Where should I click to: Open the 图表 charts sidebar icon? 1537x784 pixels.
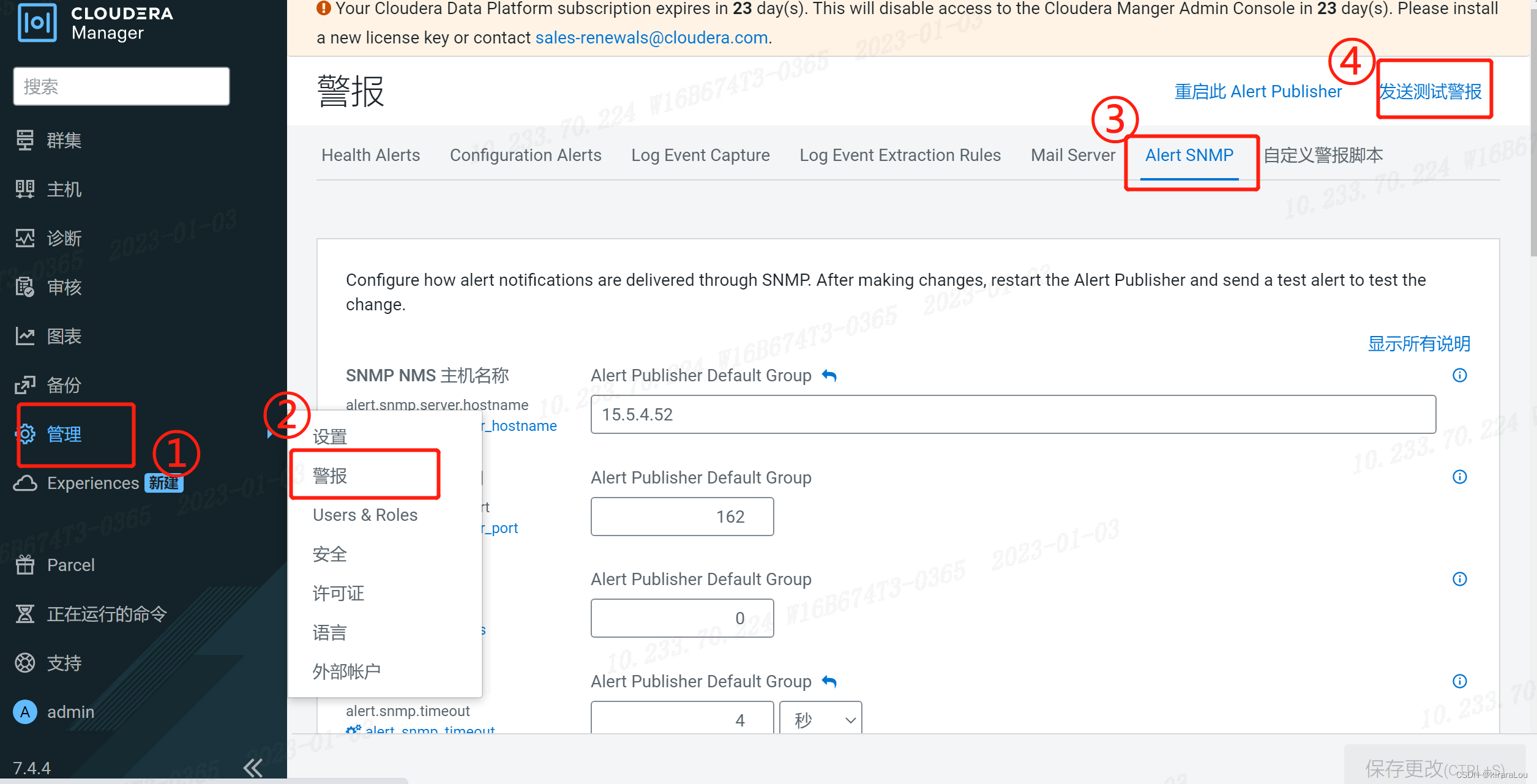pos(25,336)
